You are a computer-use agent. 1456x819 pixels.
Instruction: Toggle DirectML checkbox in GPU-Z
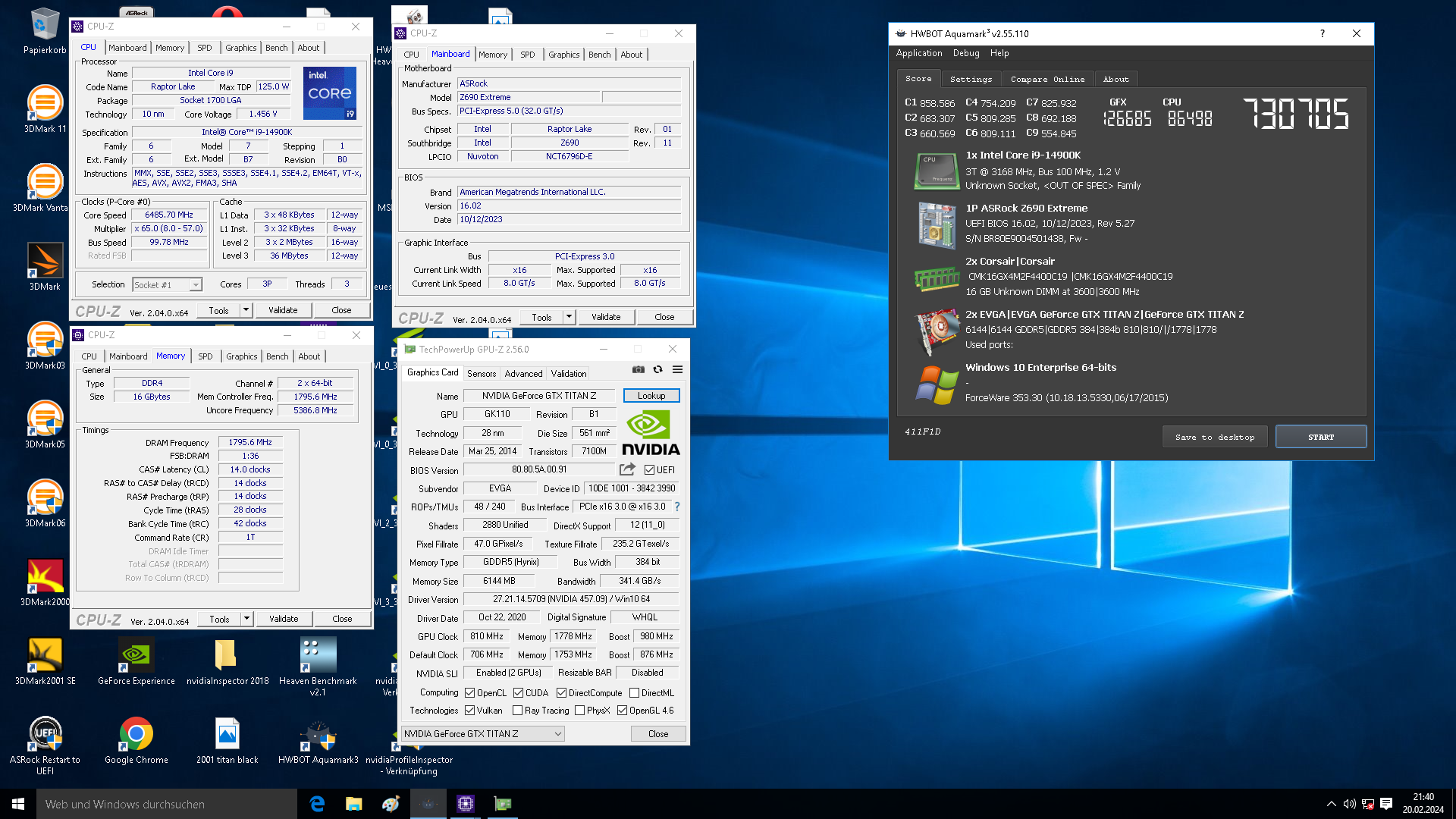(x=634, y=693)
